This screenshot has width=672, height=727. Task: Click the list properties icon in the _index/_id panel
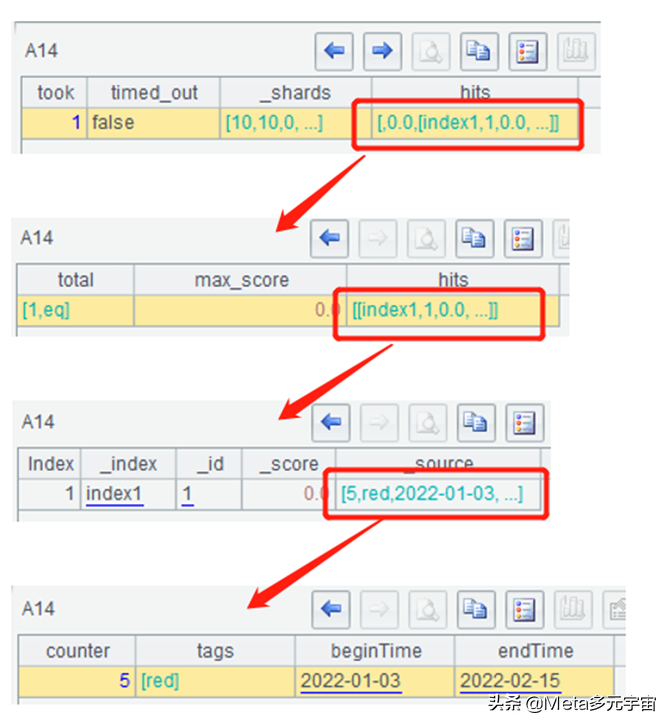tap(525, 422)
